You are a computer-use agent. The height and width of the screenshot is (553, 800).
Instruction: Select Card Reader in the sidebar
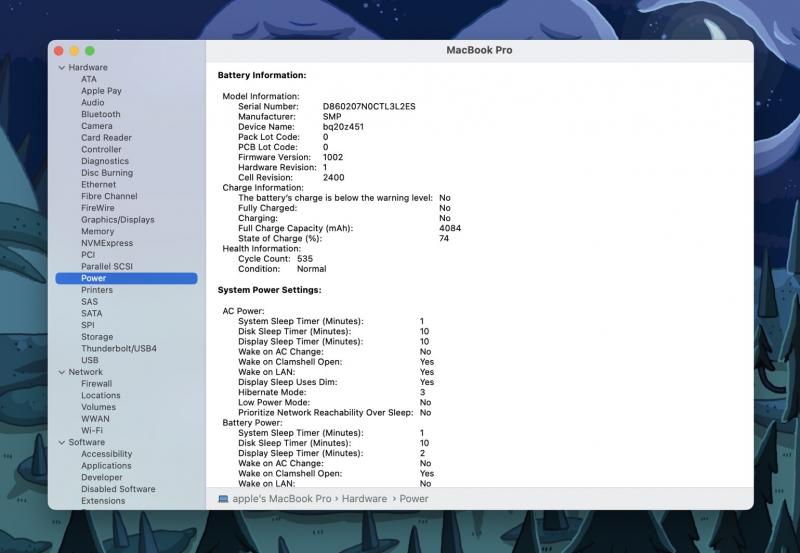(x=106, y=138)
